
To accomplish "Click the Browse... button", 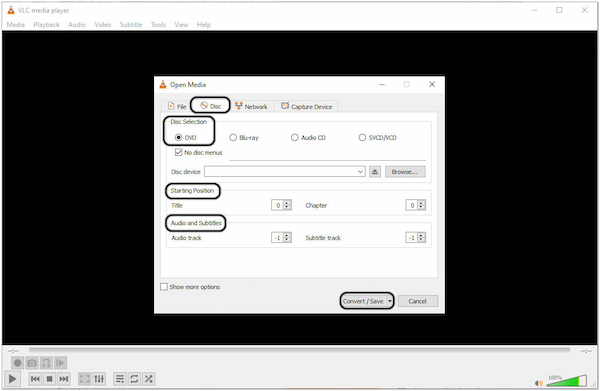I will coord(405,172).
